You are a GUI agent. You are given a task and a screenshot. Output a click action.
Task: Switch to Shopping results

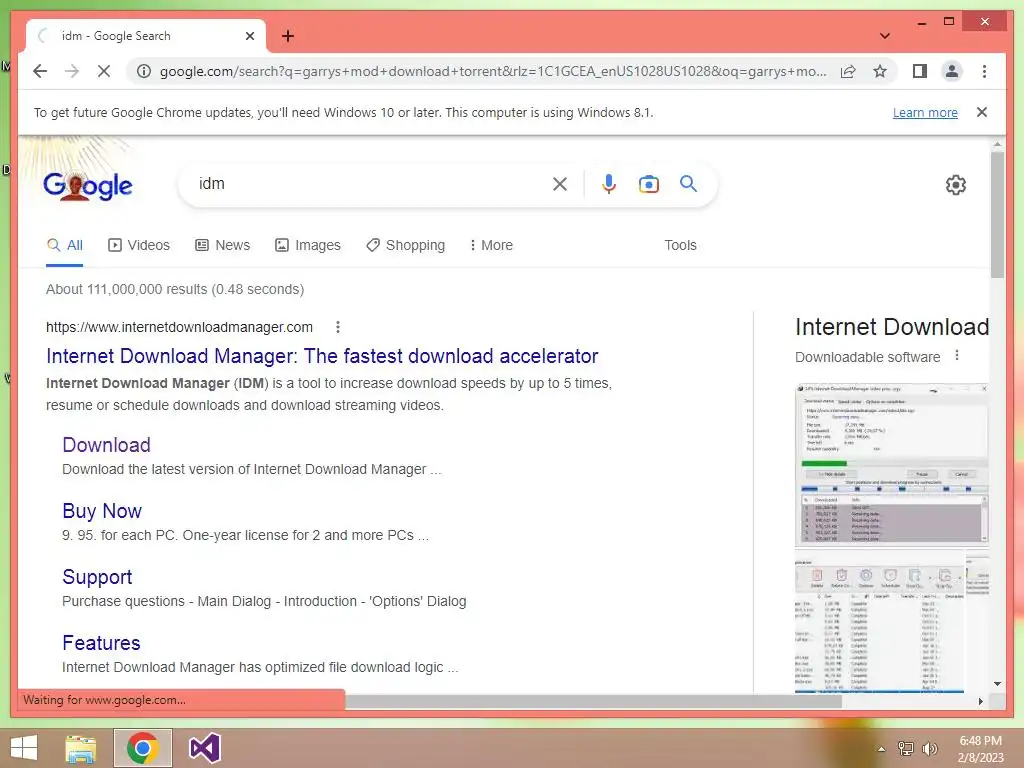(x=406, y=246)
